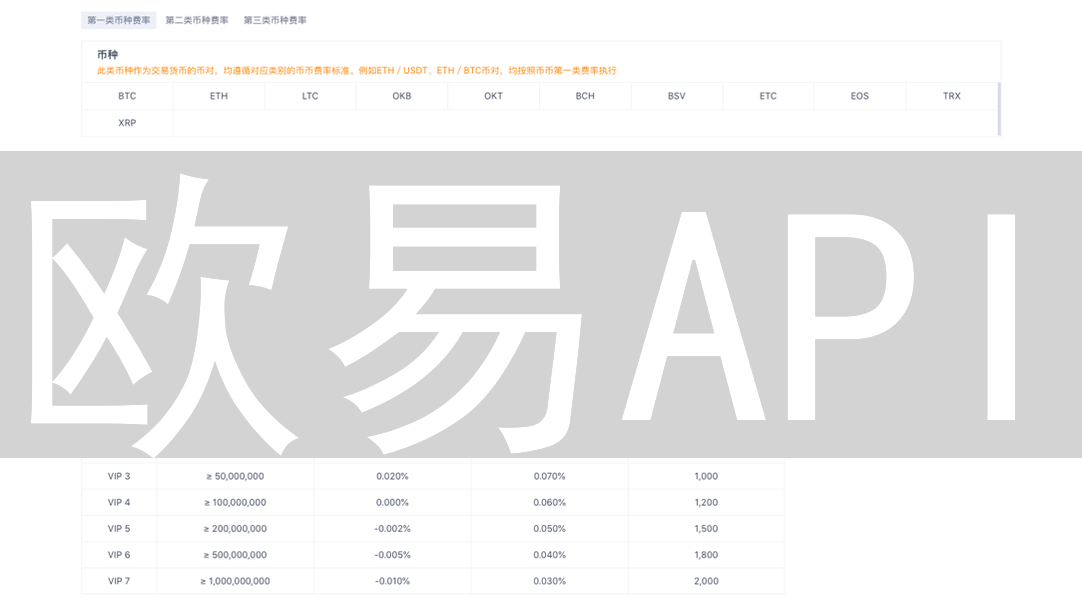
Task: Select the VIP 5 row label
Action: 119,528
